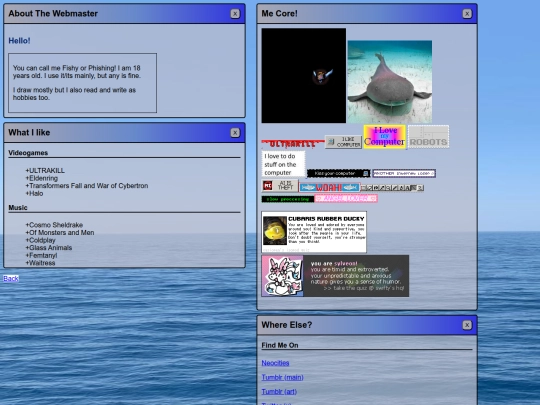Click the Music section heading
540x405 pixels.
tap(18, 208)
